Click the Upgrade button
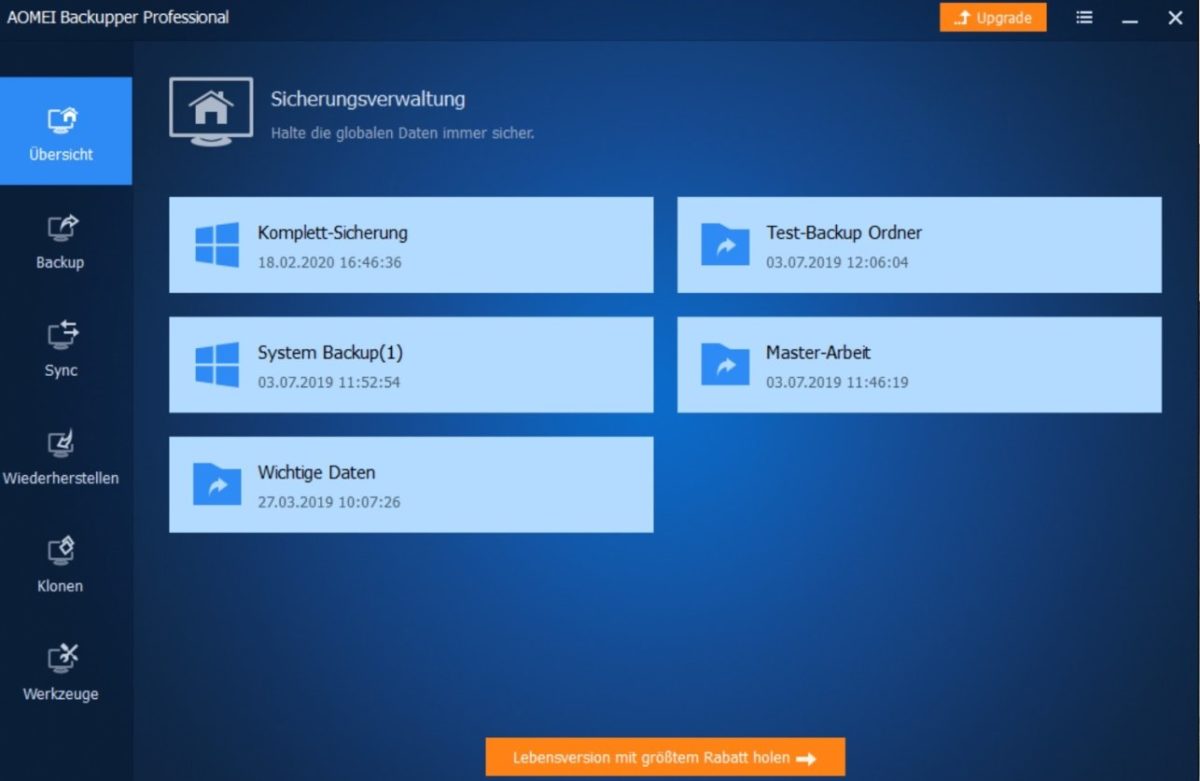 pos(993,17)
